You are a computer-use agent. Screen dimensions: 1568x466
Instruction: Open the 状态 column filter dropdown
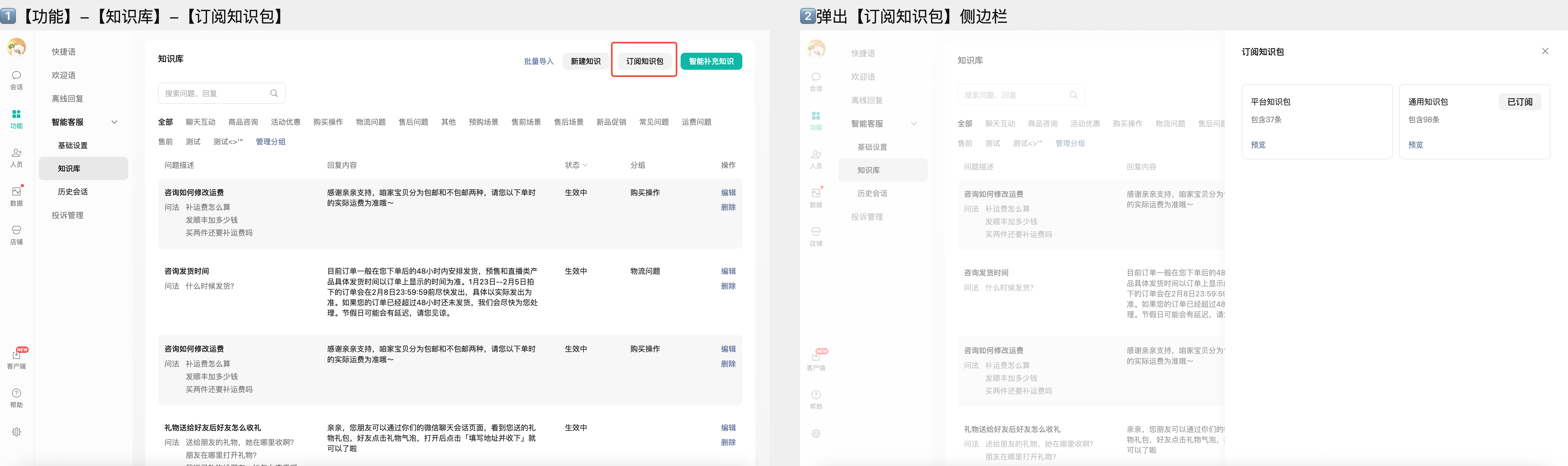[x=585, y=165]
